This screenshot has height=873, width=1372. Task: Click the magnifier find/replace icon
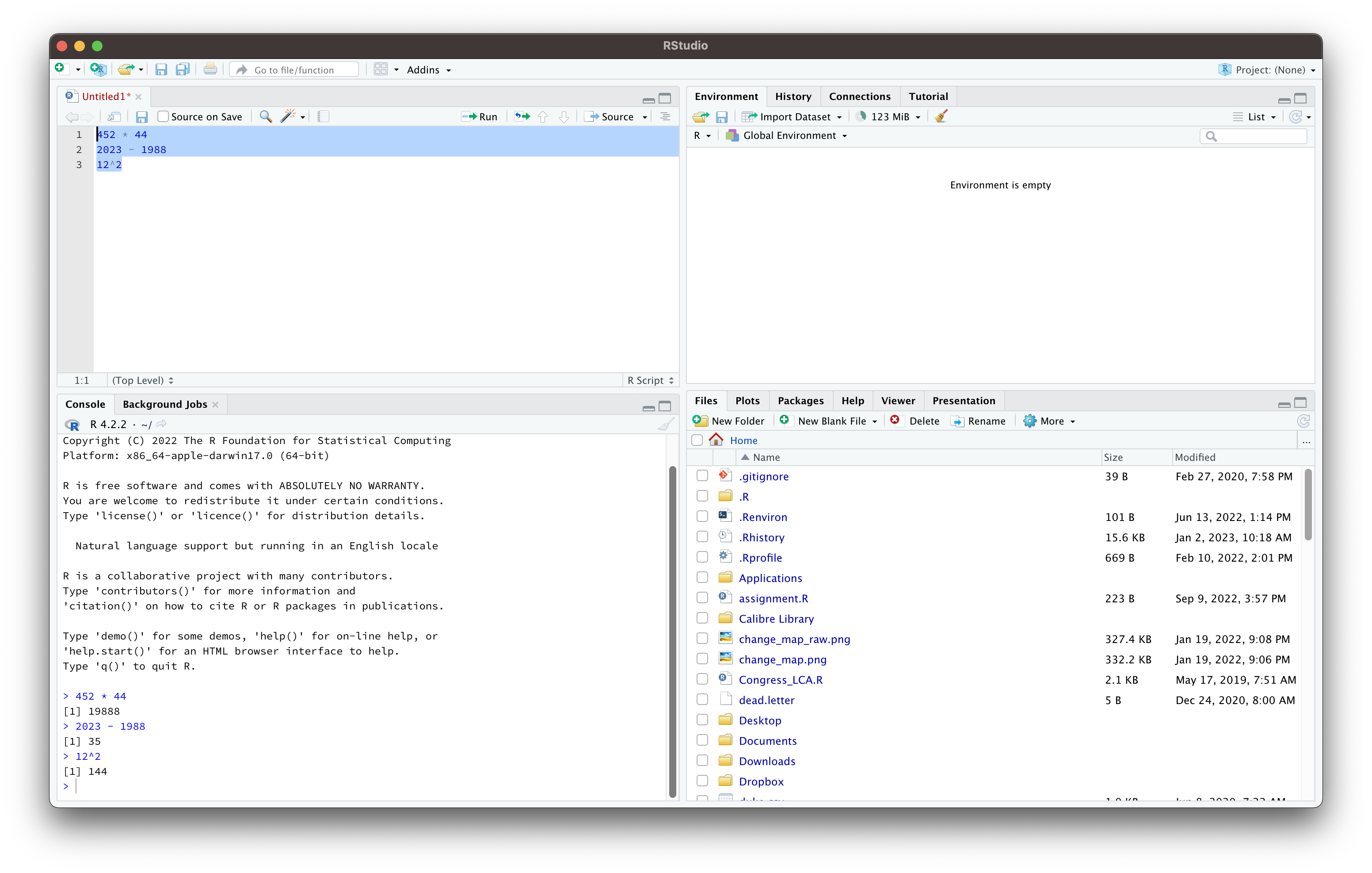tap(265, 117)
